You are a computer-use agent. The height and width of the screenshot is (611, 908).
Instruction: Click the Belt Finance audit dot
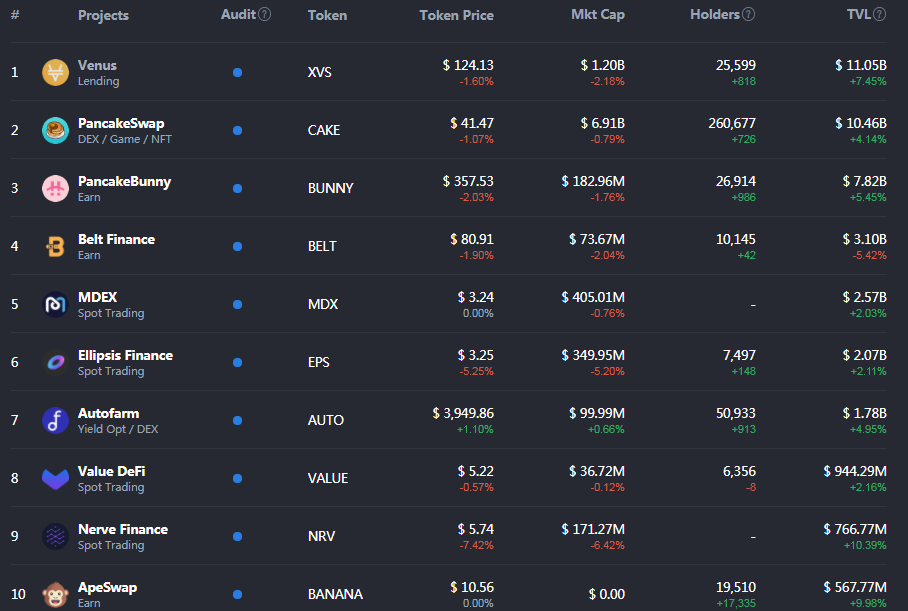(237, 246)
